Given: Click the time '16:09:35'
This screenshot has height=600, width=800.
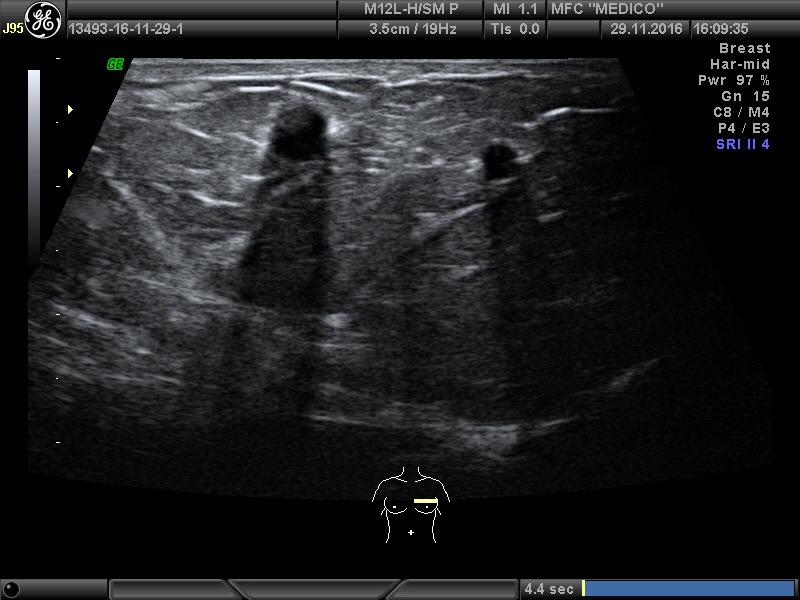Looking at the screenshot, I should pos(720,29).
